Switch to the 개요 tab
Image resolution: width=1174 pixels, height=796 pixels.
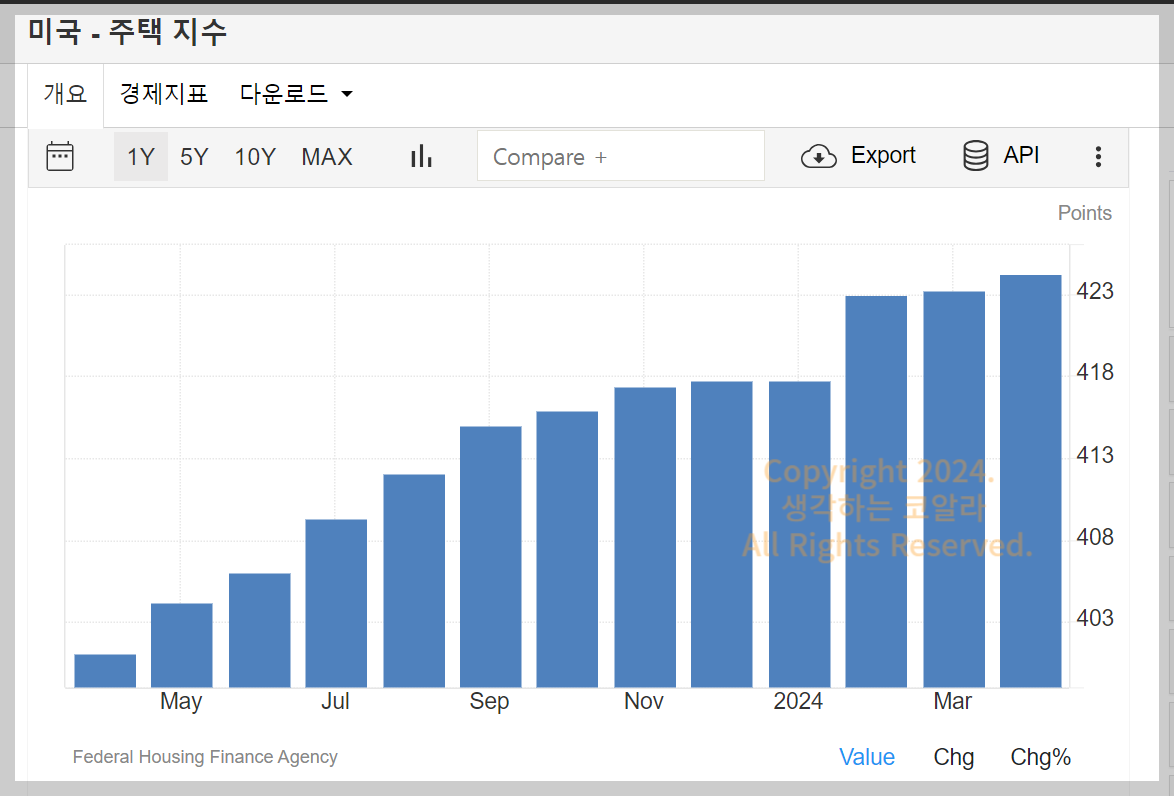click(66, 94)
